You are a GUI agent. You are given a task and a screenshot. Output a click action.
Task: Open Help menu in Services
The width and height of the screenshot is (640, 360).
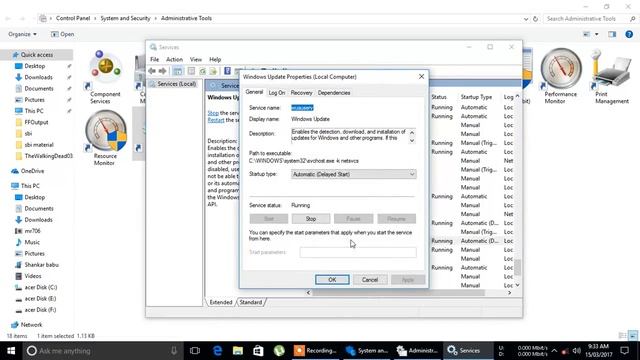coord(215,59)
